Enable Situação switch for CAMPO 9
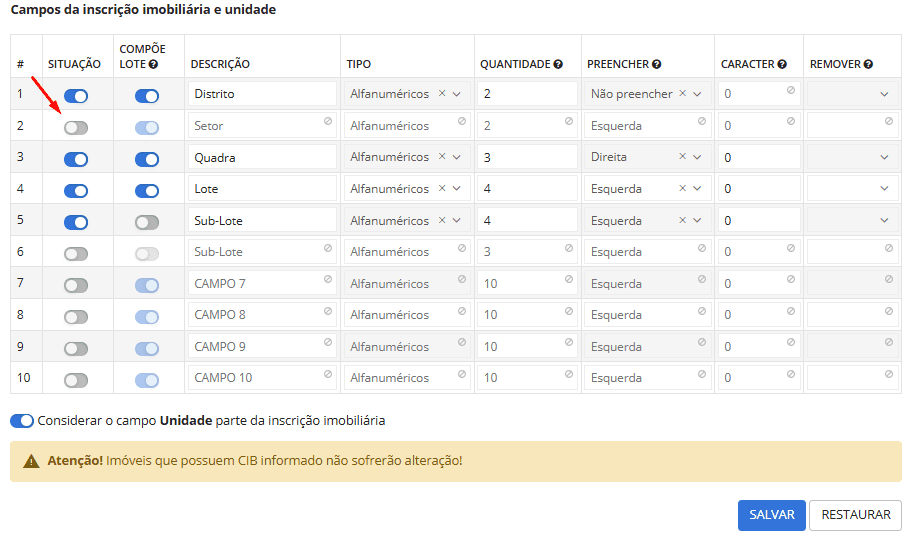 coord(76,349)
